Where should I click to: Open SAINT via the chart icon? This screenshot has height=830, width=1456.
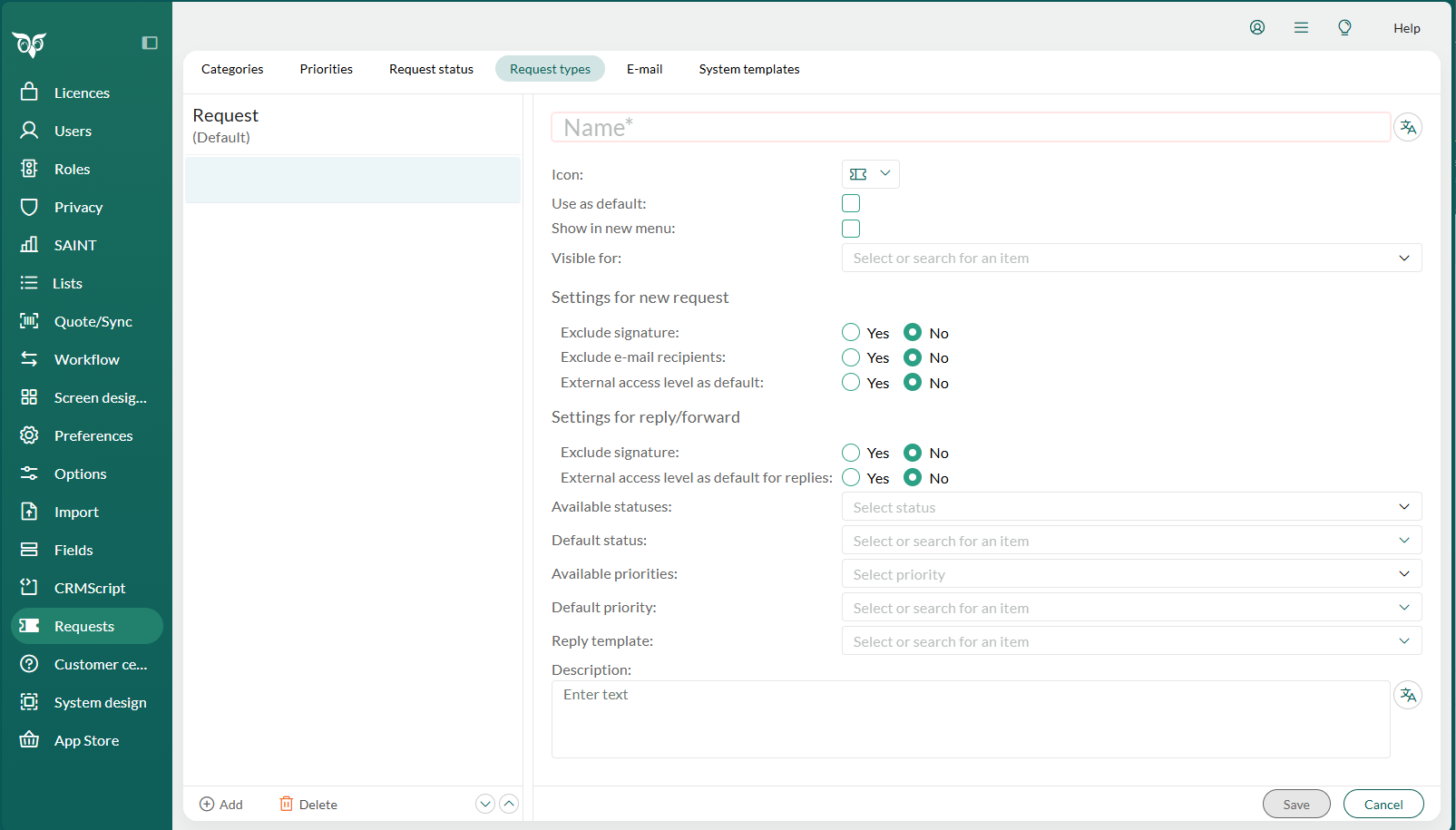tap(29, 245)
